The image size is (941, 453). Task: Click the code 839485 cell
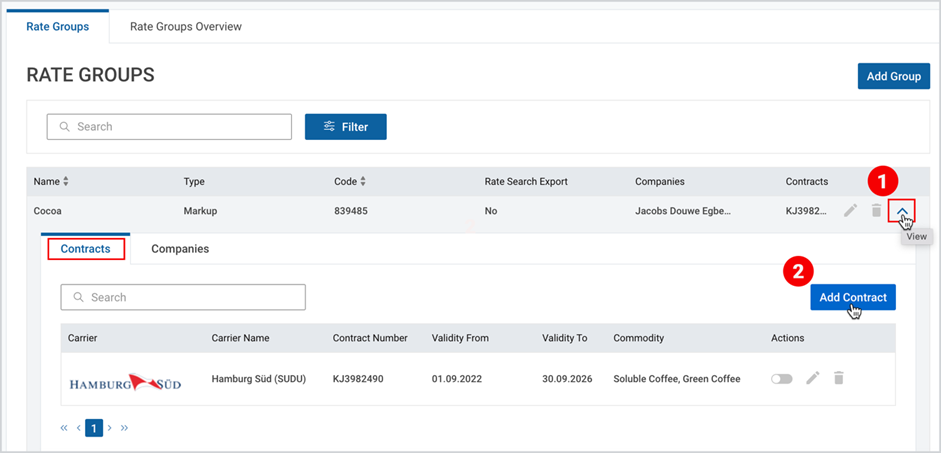(x=349, y=211)
